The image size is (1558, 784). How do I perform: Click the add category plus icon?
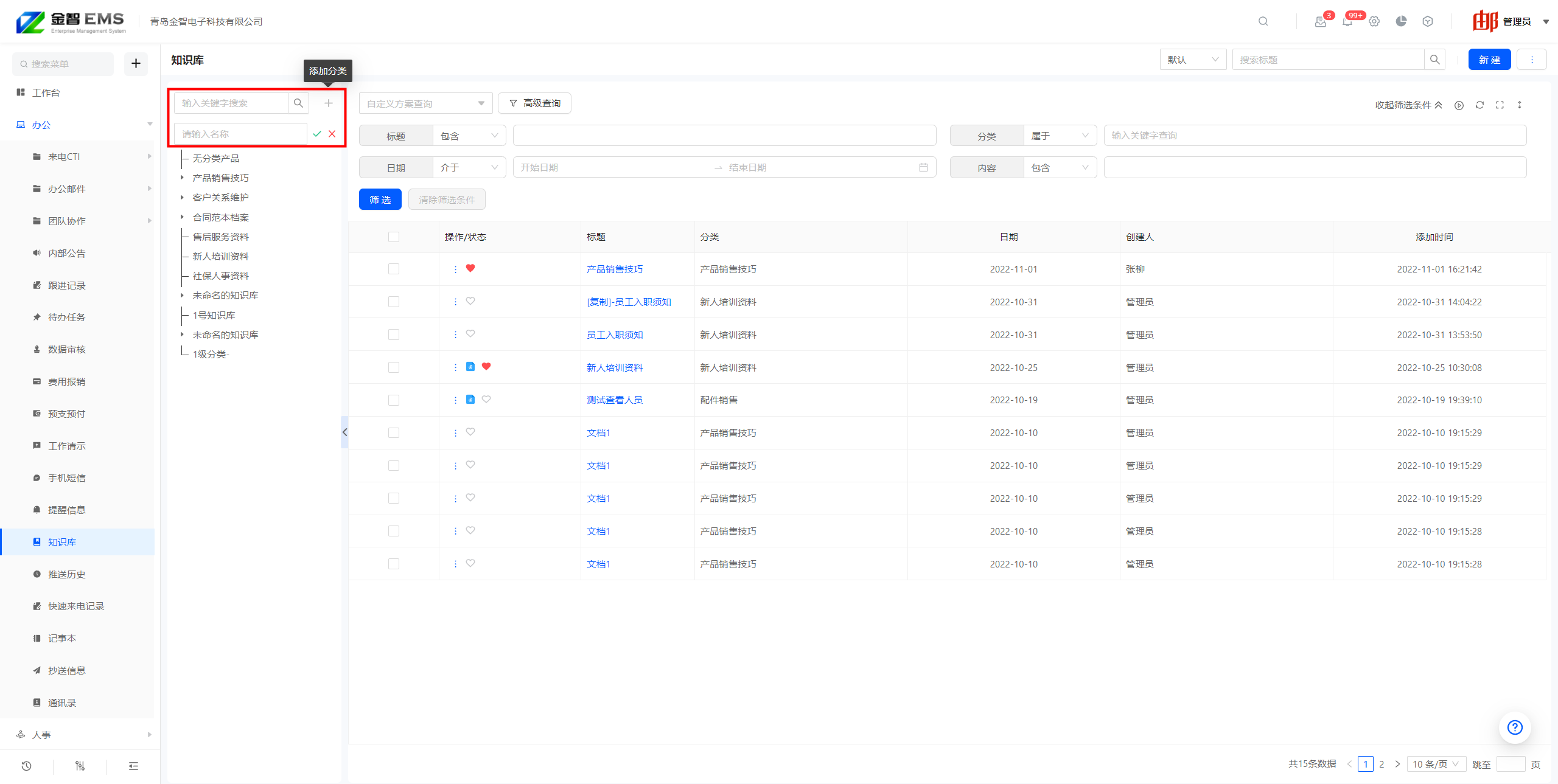pyautogui.click(x=329, y=103)
